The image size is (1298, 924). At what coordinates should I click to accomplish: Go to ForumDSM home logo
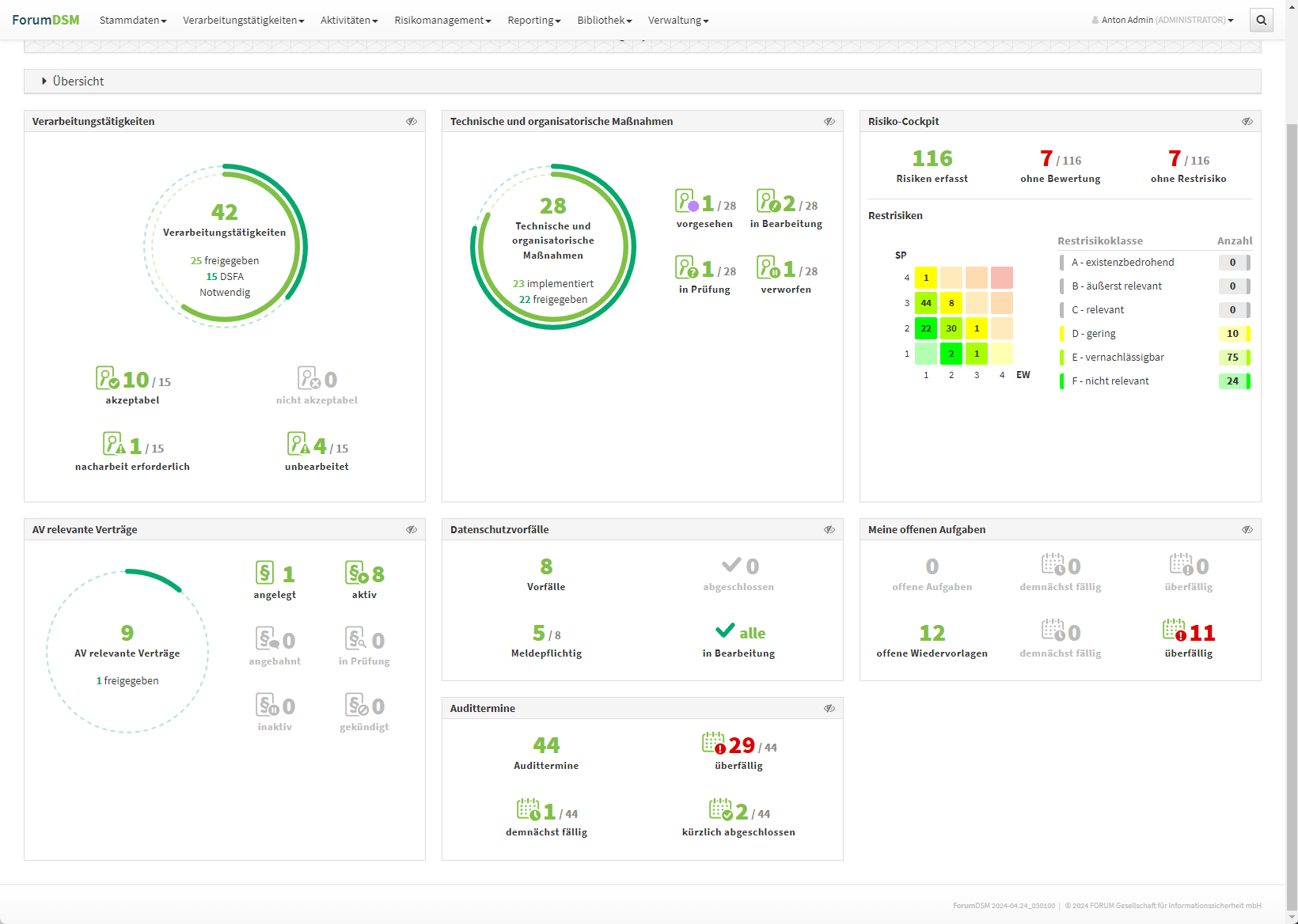pyautogui.click(x=45, y=20)
